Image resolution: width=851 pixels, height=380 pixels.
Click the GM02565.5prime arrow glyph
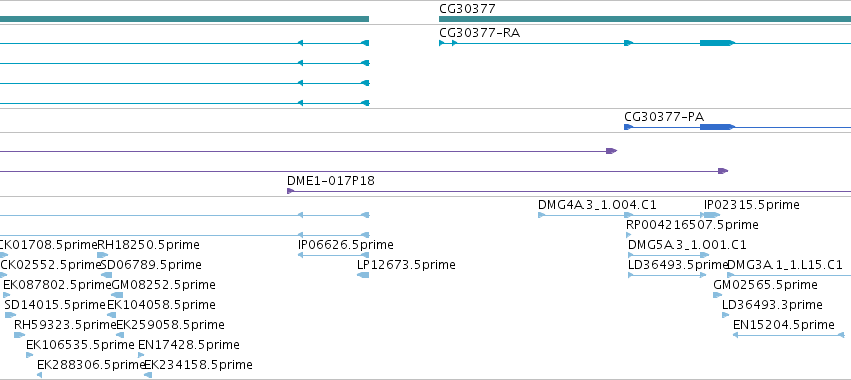(717, 295)
